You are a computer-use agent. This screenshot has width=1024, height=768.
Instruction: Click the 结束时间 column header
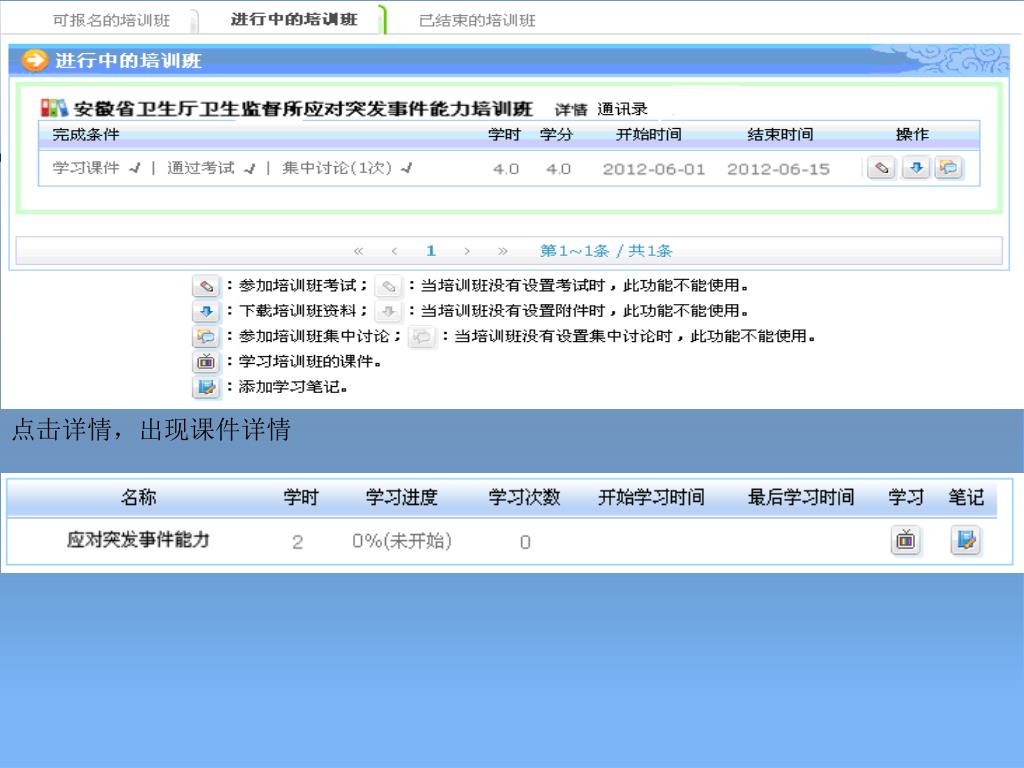click(780, 135)
